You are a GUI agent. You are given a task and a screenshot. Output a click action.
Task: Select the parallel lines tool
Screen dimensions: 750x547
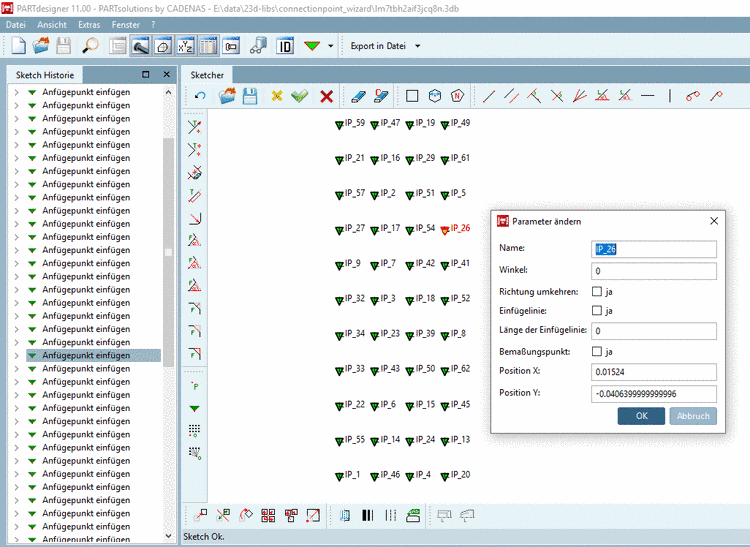(511, 96)
